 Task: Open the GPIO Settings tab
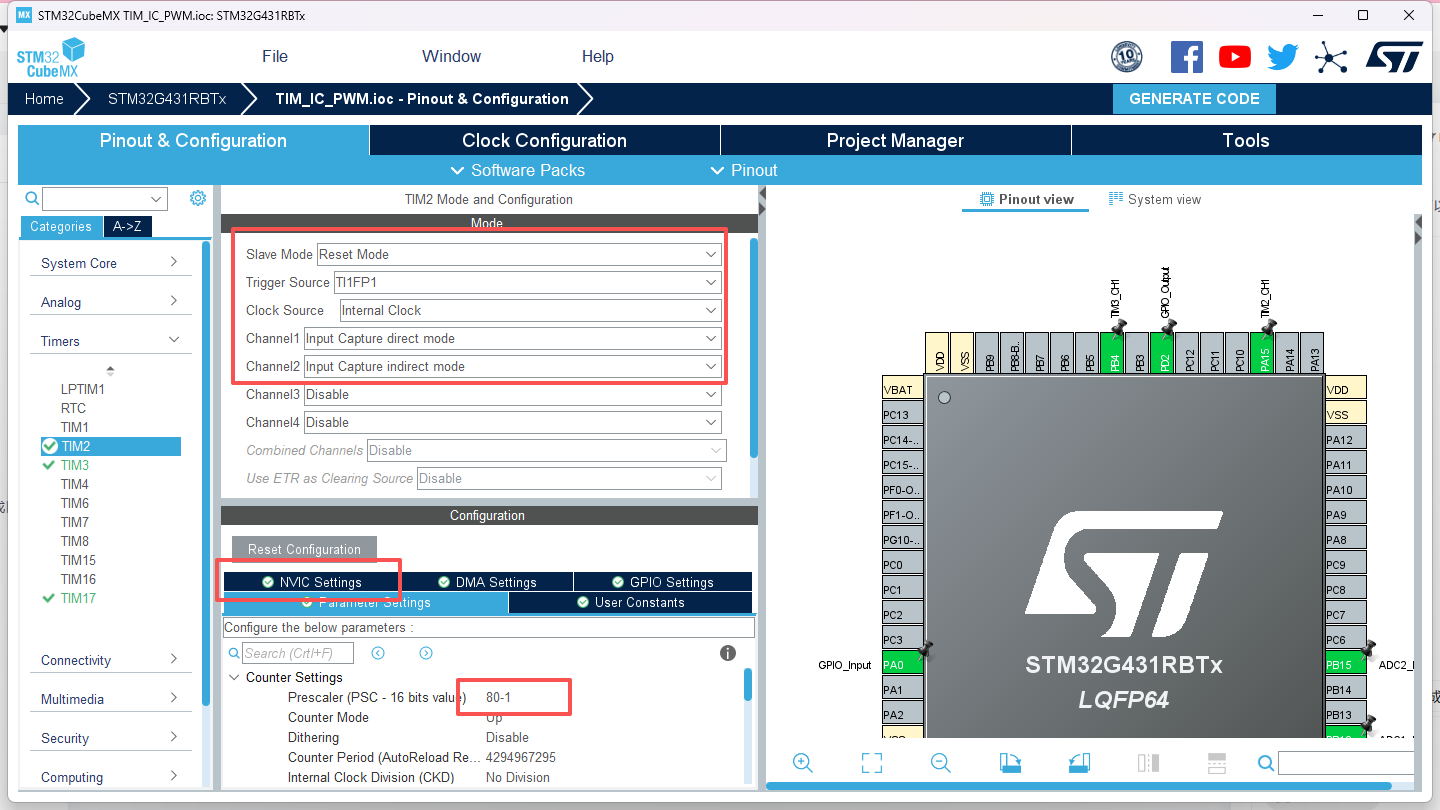point(662,582)
